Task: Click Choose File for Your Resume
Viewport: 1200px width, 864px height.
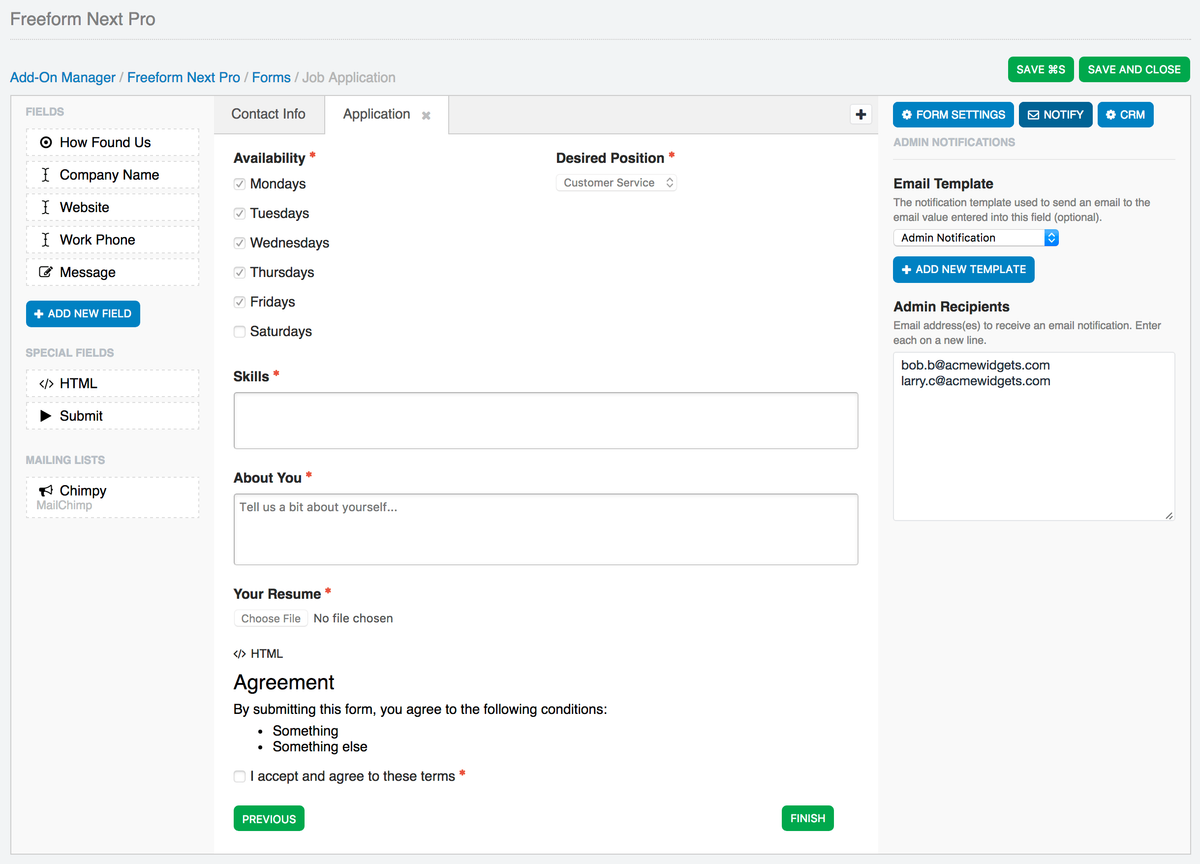Action: click(271, 619)
